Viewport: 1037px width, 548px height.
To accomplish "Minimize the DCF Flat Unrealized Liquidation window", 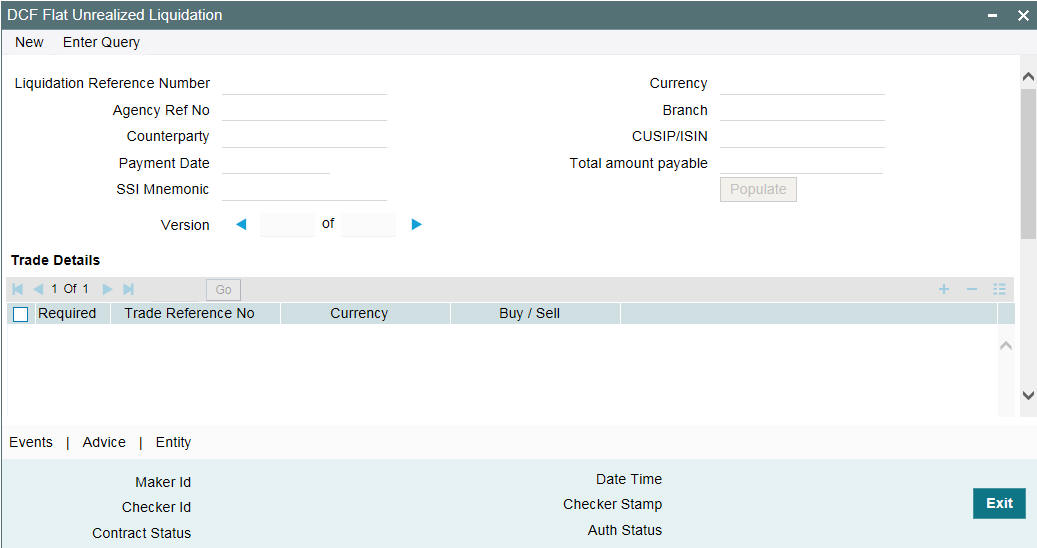I will (992, 15).
